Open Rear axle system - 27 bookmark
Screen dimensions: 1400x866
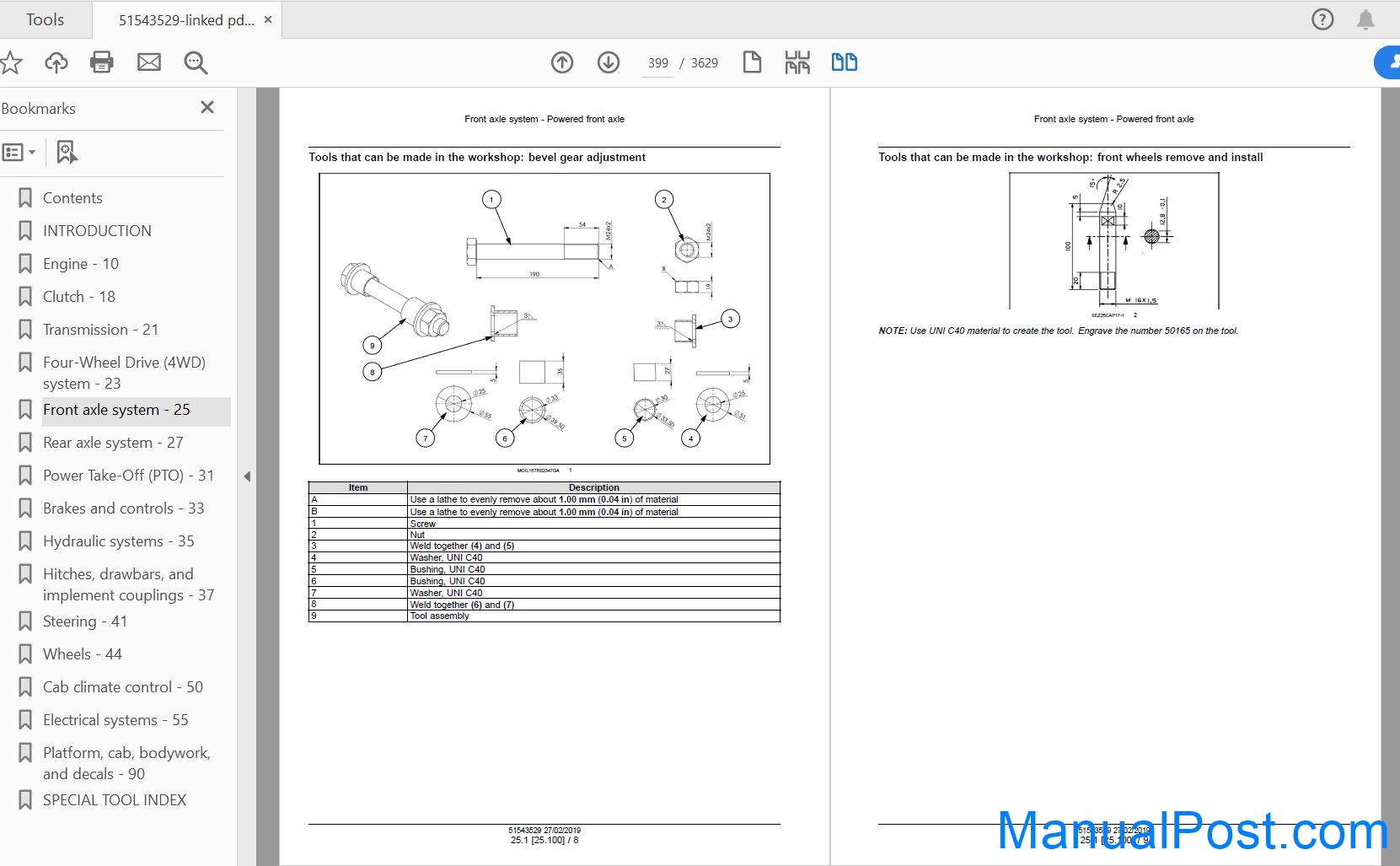113,443
